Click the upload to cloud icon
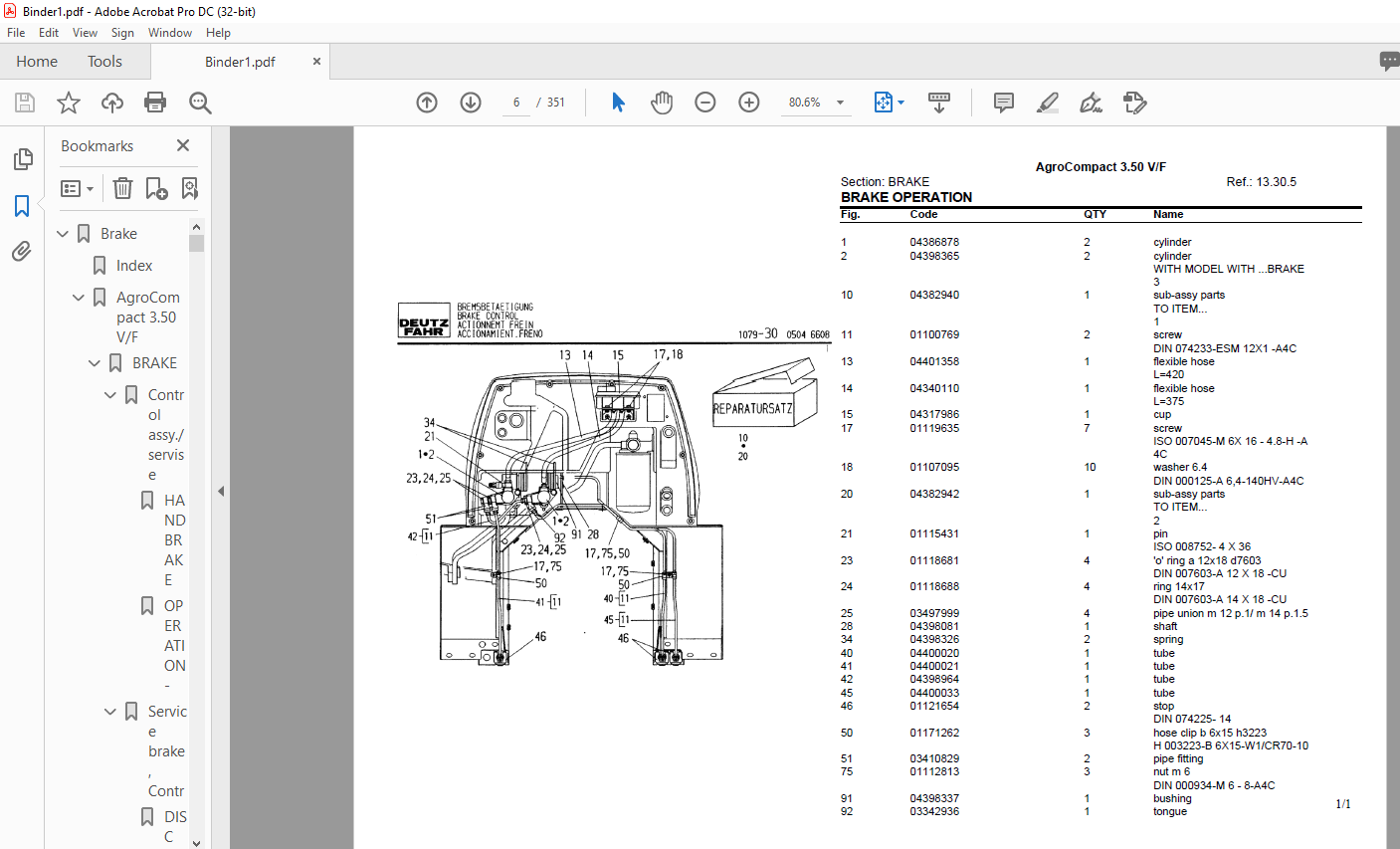Viewport: 1400px width, 849px height. coord(112,103)
